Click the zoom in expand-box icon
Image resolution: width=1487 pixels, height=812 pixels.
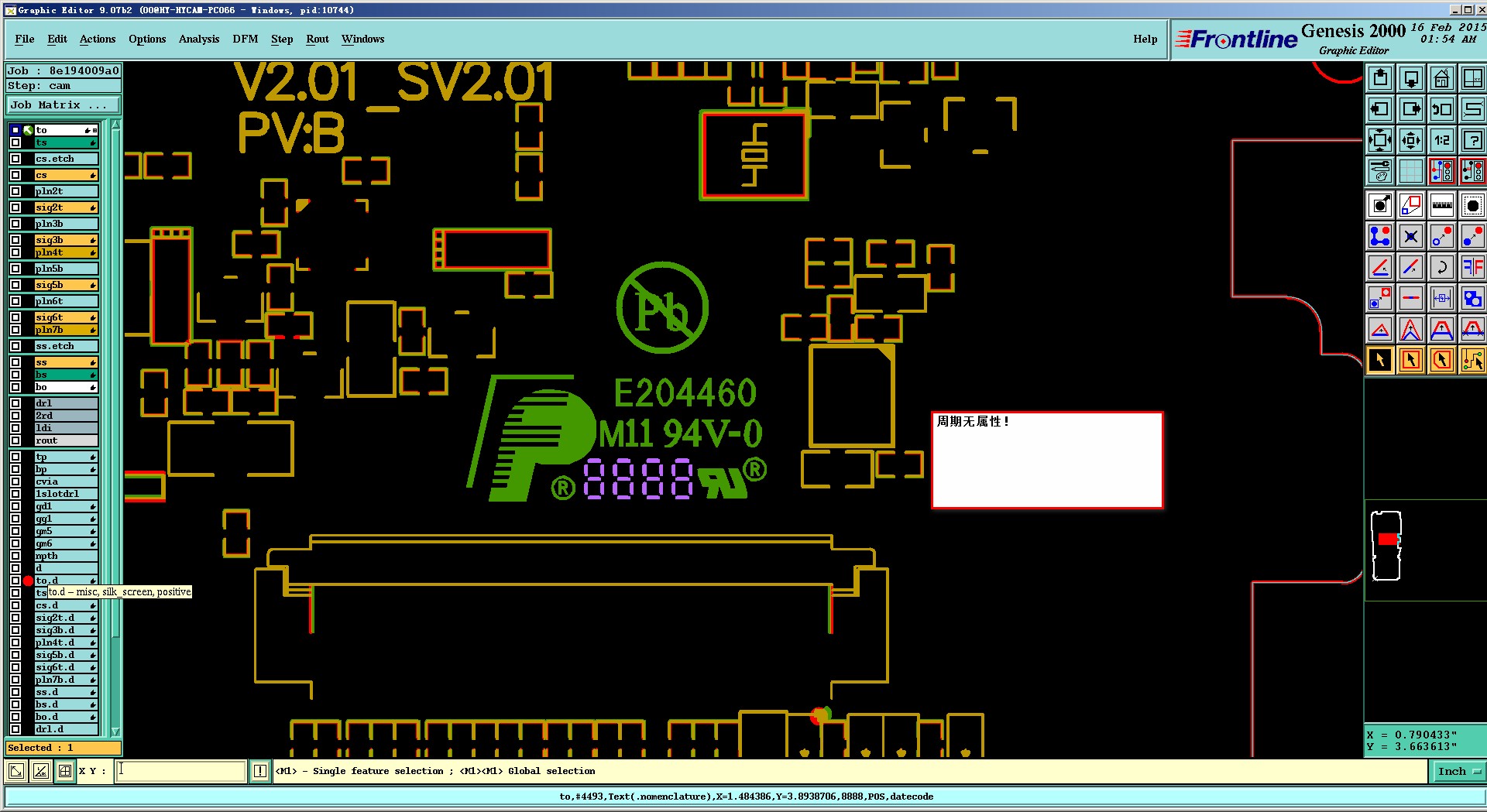[x=1380, y=140]
